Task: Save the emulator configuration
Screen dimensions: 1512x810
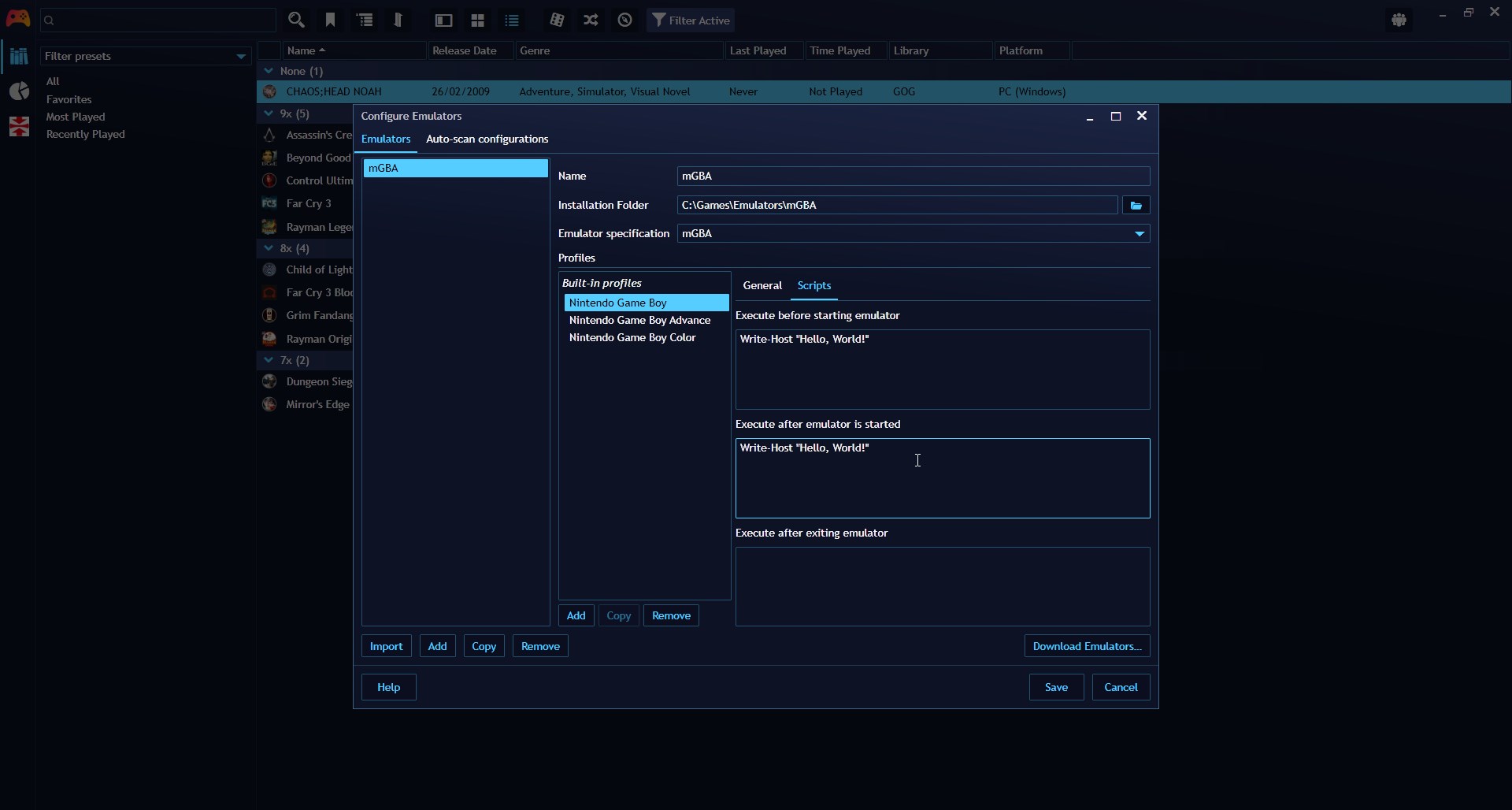Action: (x=1055, y=686)
